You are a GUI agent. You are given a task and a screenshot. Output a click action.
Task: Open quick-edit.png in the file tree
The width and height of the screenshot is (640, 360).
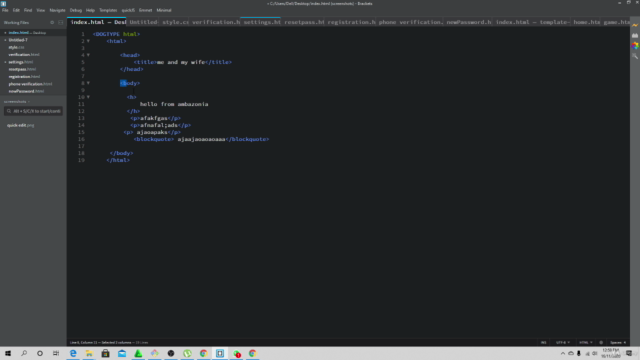click(20, 125)
